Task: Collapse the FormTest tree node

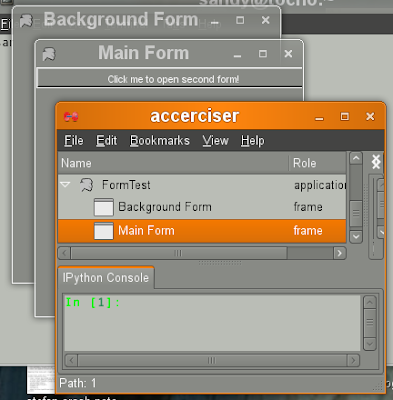Action: tap(65, 184)
